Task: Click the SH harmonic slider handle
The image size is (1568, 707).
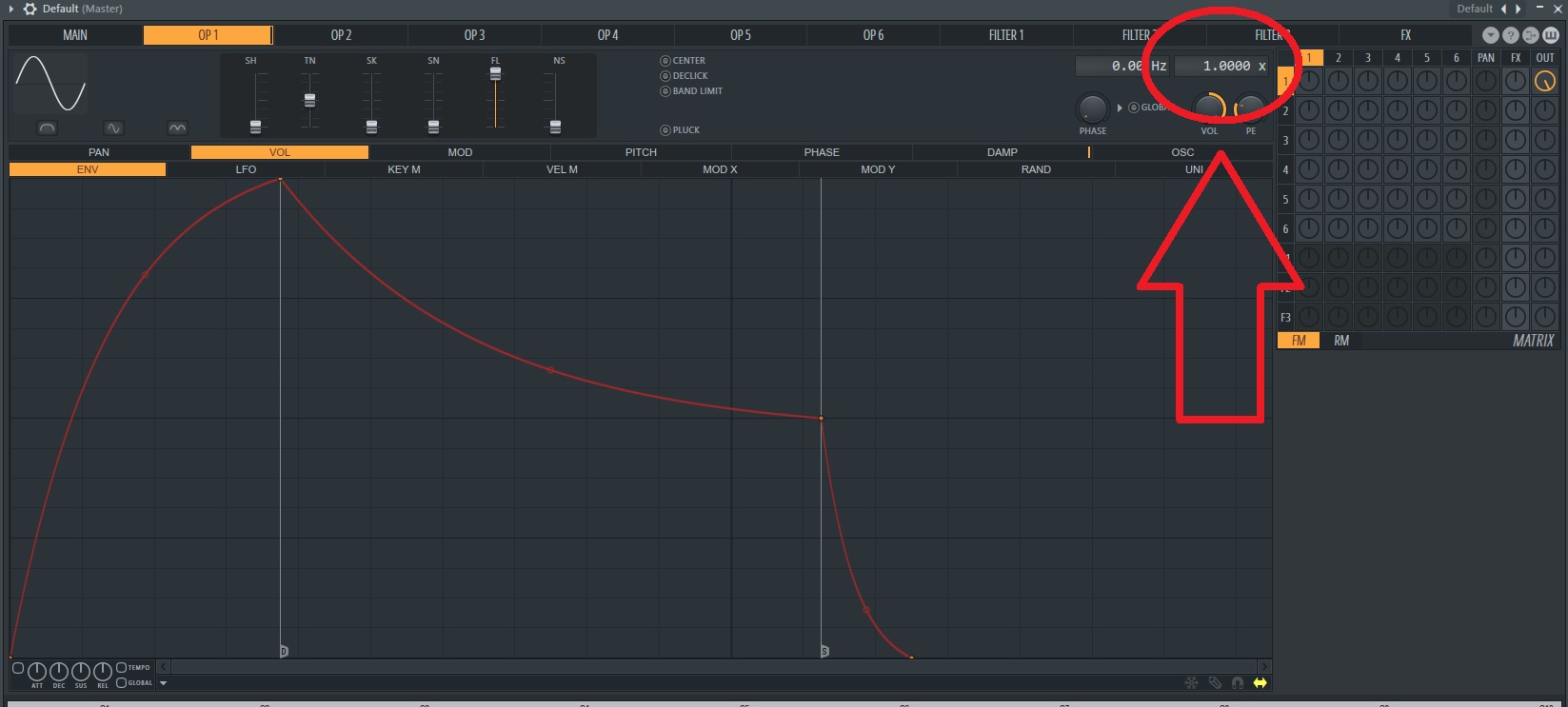Action: (x=255, y=127)
